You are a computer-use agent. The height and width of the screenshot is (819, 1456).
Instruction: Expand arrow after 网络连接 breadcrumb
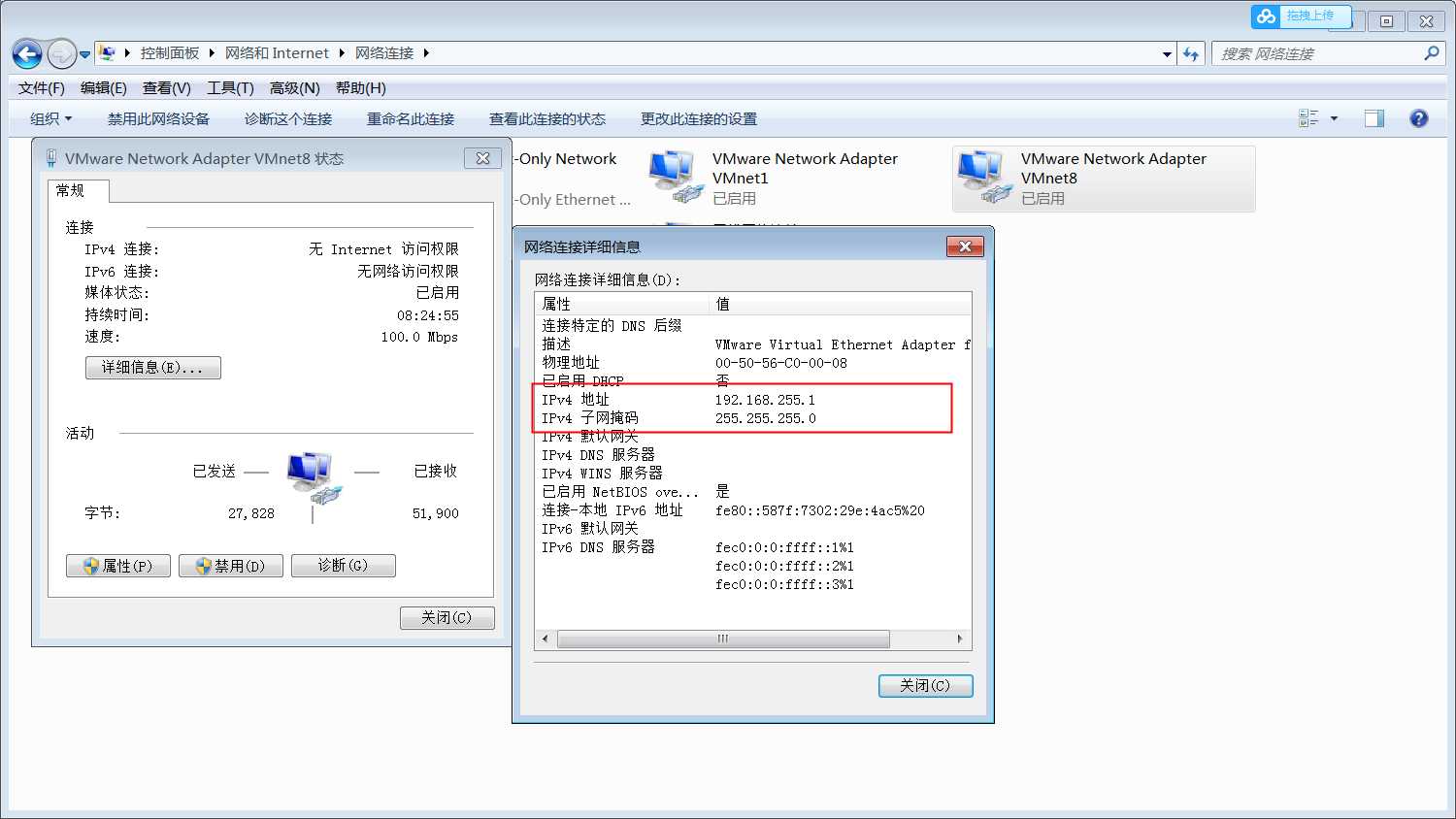[x=426, y=53]
